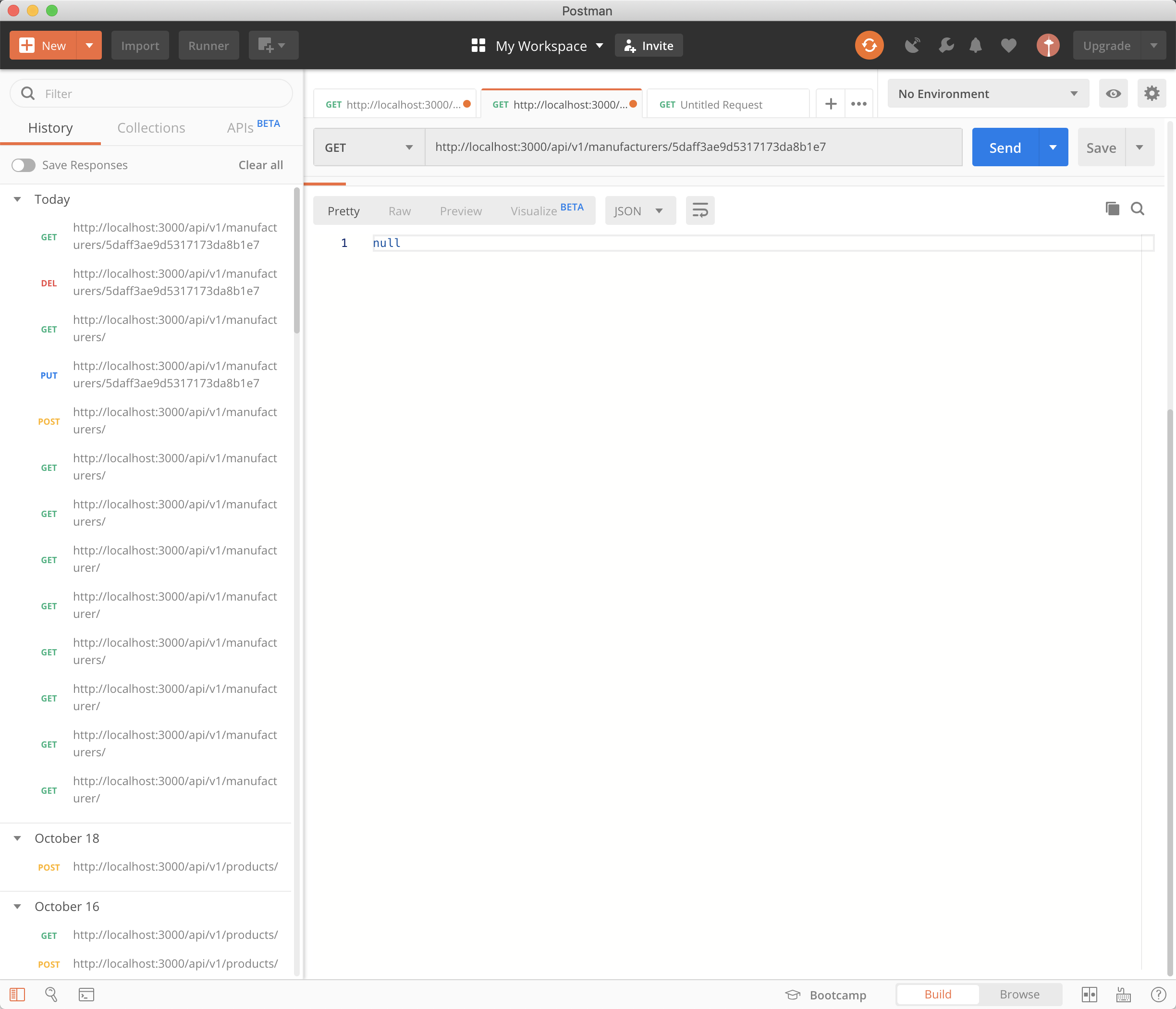
Task: Switch to Browse mode in bottom bar
Action: pyautogui.click(x=1019, y=994)
